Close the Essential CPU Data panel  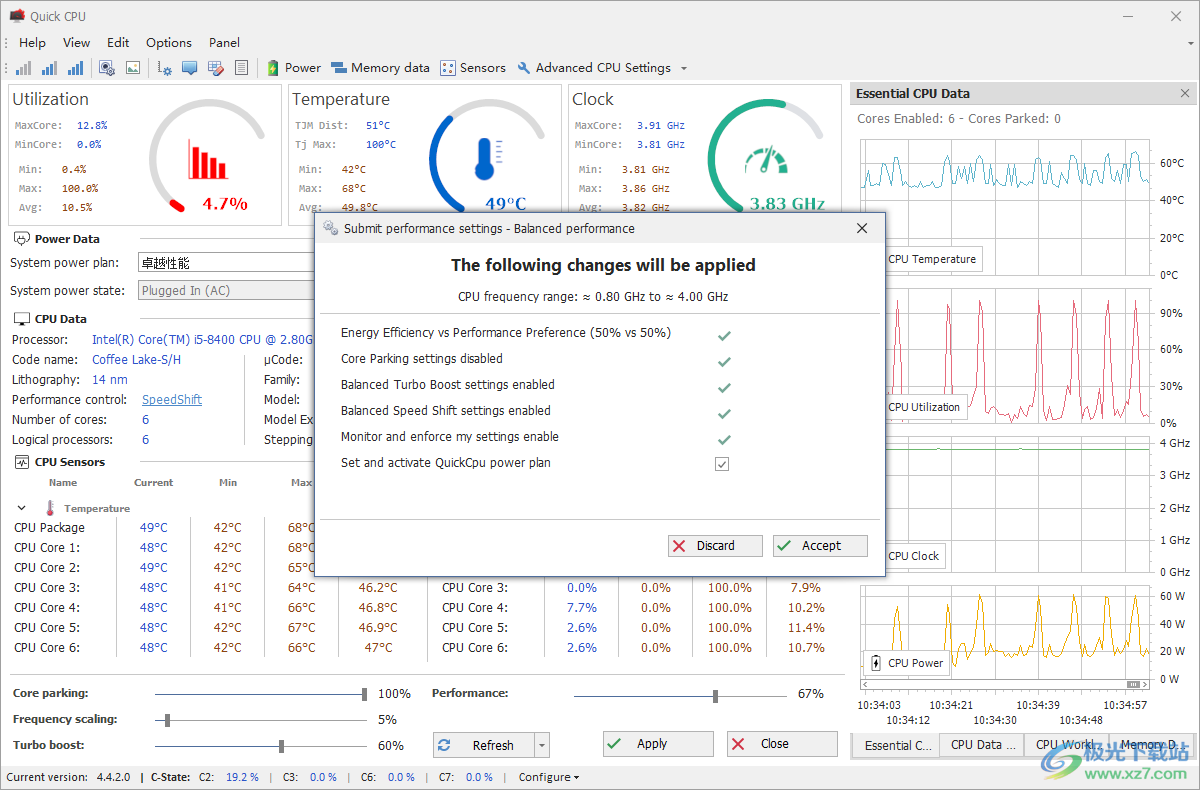(x=1185, y=93)
